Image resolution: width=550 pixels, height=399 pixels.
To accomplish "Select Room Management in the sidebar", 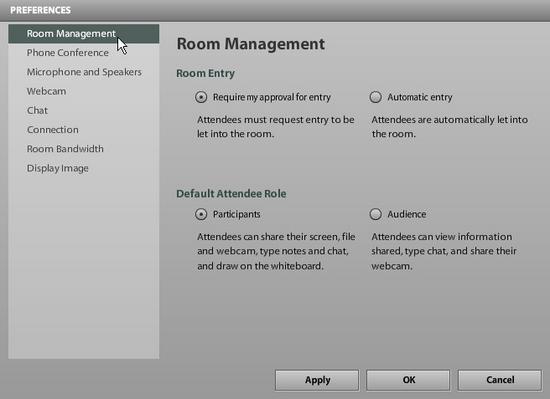I will point(83,34).
